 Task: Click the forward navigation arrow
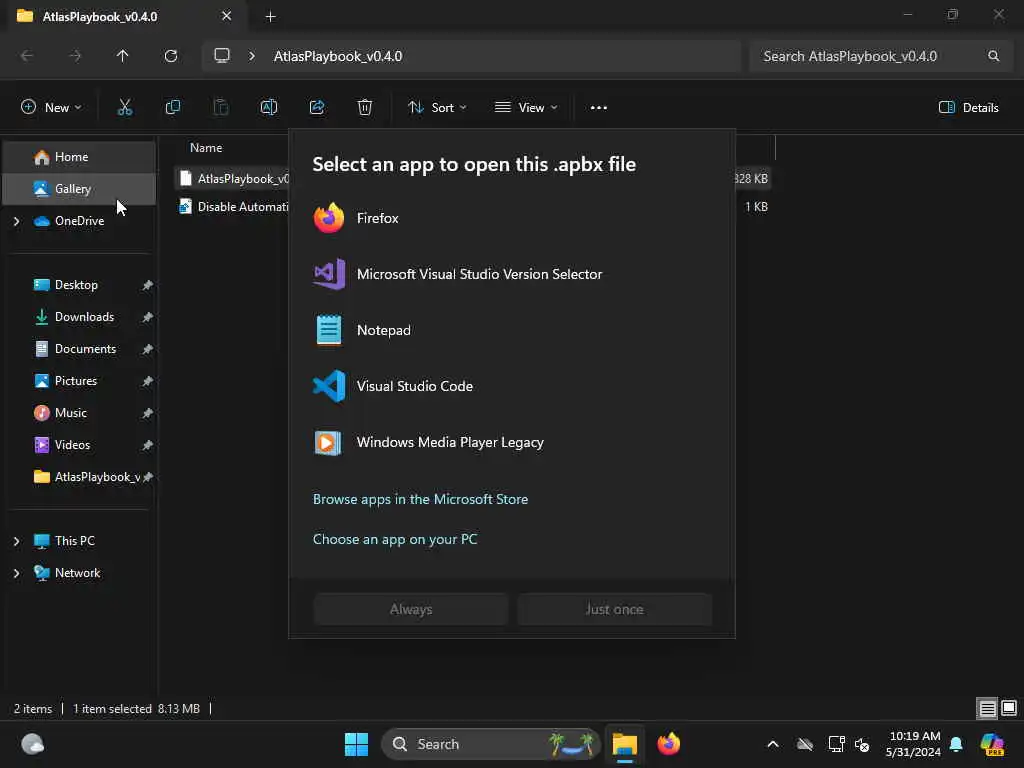click(x=75, y=56)
